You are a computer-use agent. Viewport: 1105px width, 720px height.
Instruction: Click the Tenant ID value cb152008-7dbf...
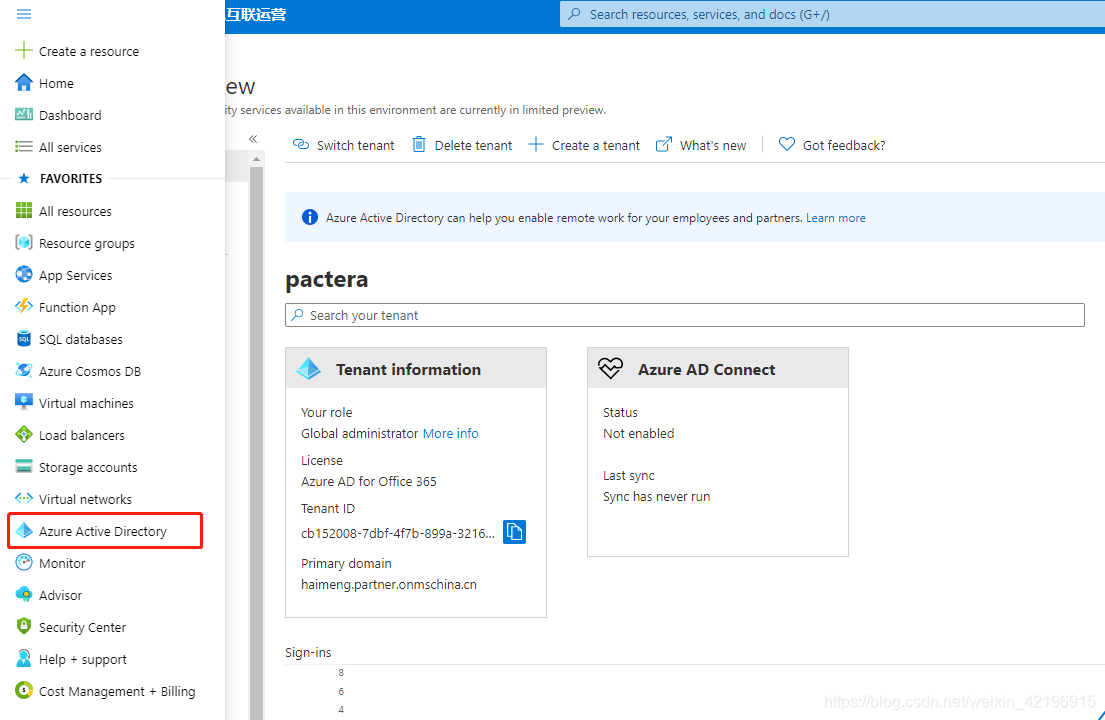tap(397, 533)
